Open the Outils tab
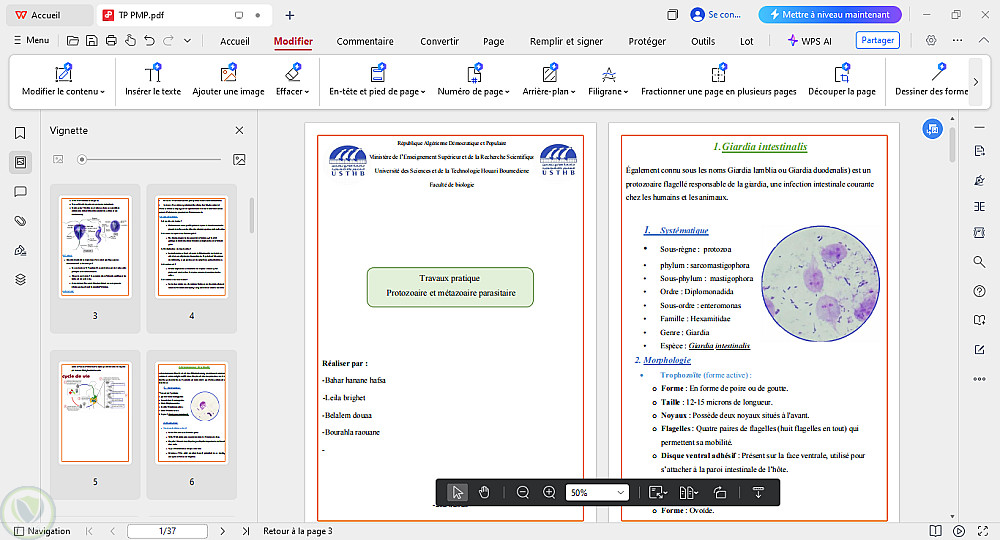The image size is (1000, 540). [x=703, y=41]
